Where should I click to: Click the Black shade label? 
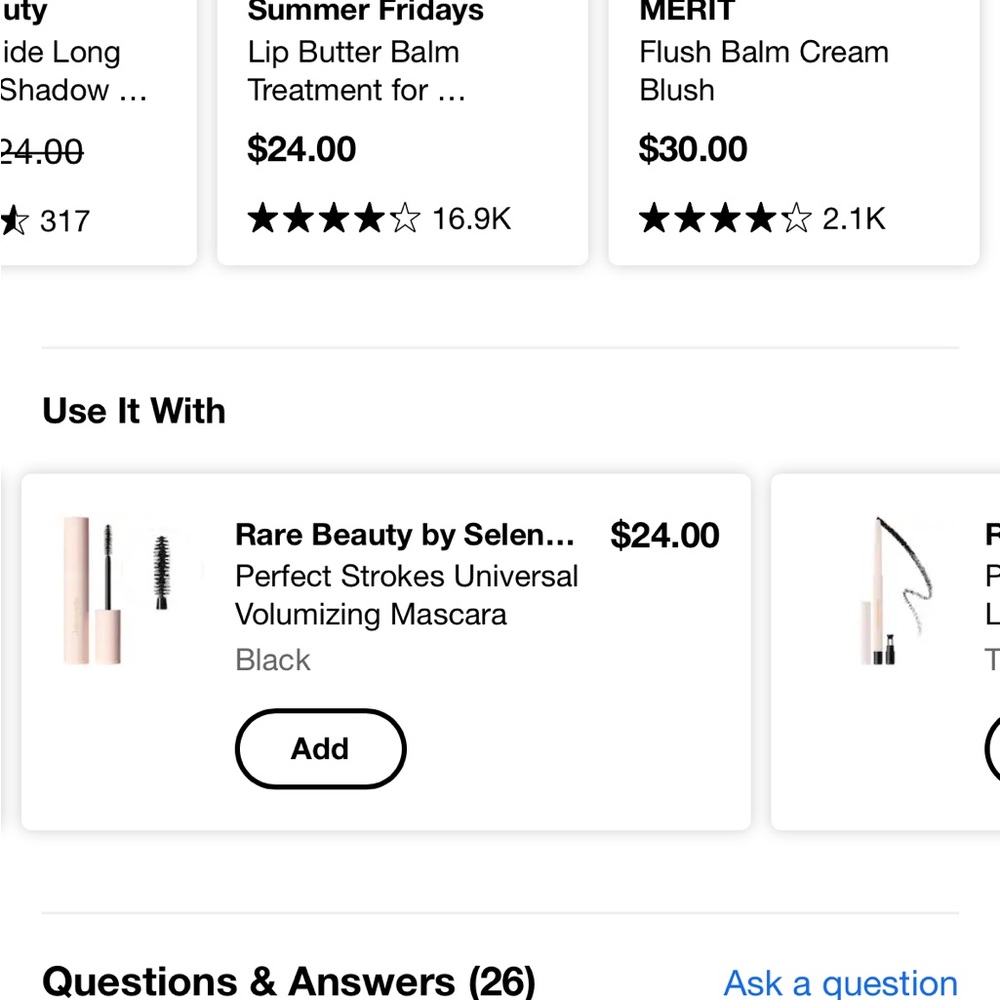click(x=273, y=660)
